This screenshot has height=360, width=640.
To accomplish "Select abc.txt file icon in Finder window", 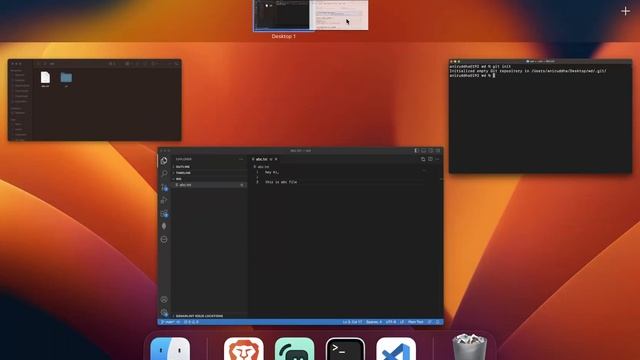I will (45, 78).
